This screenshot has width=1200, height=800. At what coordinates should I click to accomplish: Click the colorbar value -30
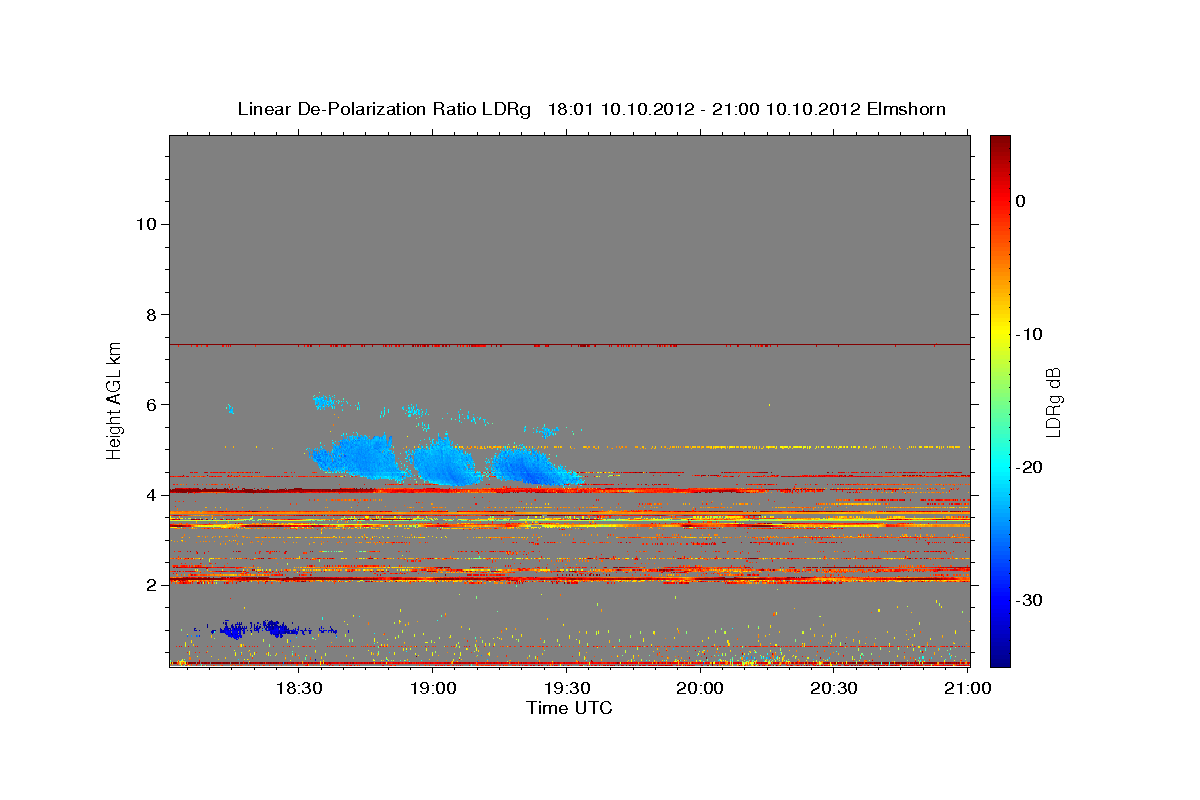click(1030, 600)
